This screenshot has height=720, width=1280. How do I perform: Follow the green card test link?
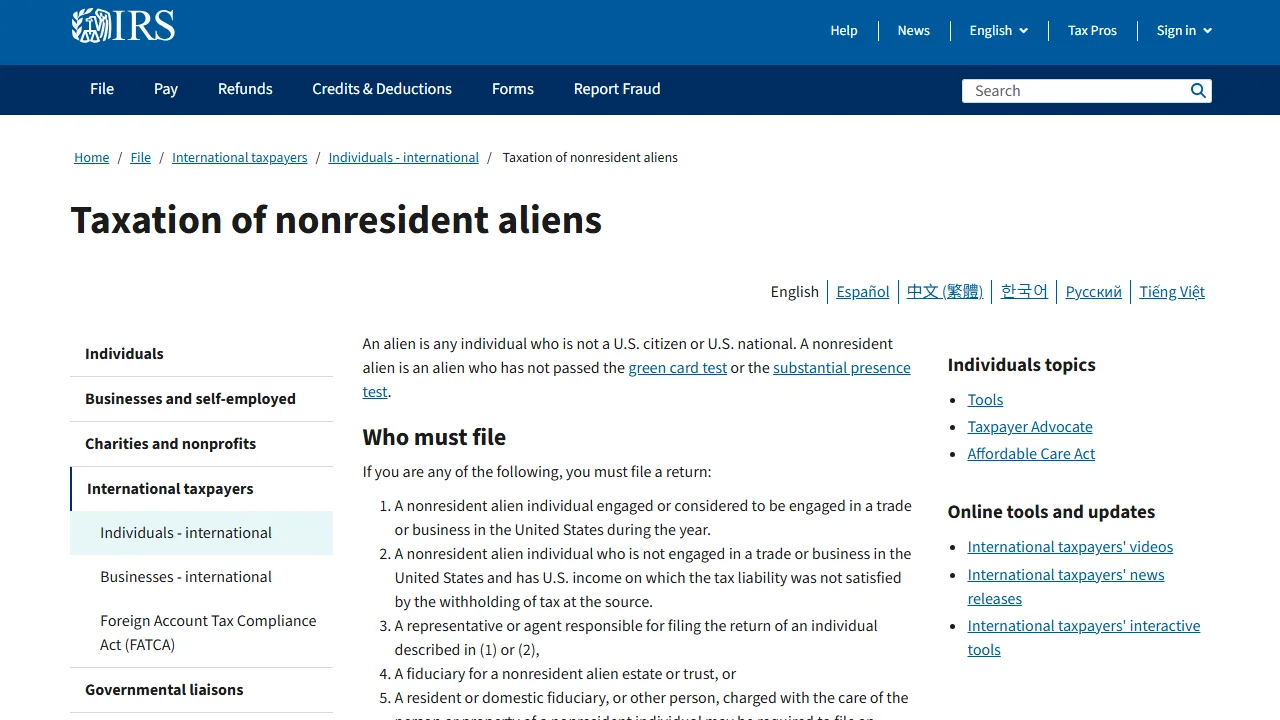coord(678,368)
